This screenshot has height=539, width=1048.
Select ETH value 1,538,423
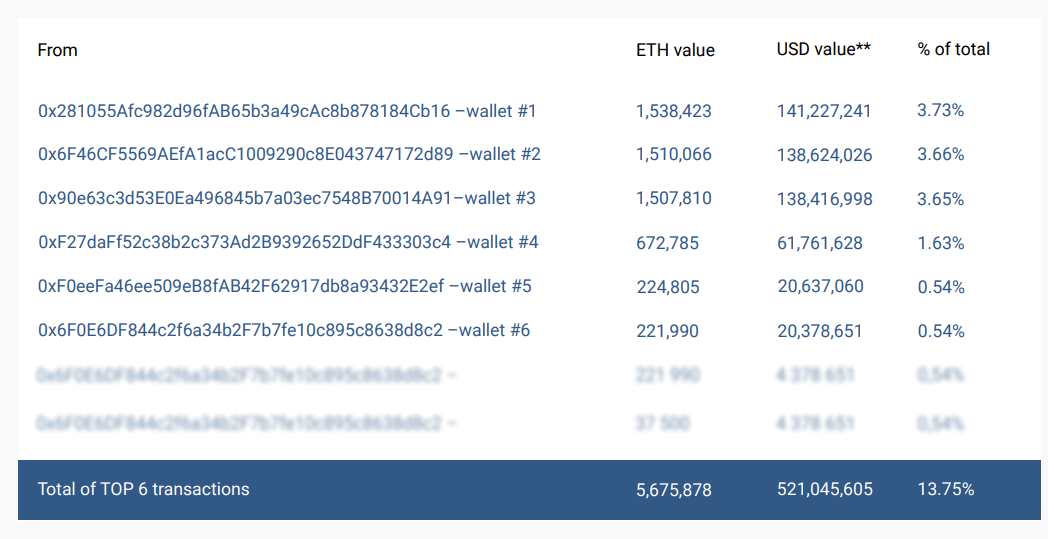point(674,111)
